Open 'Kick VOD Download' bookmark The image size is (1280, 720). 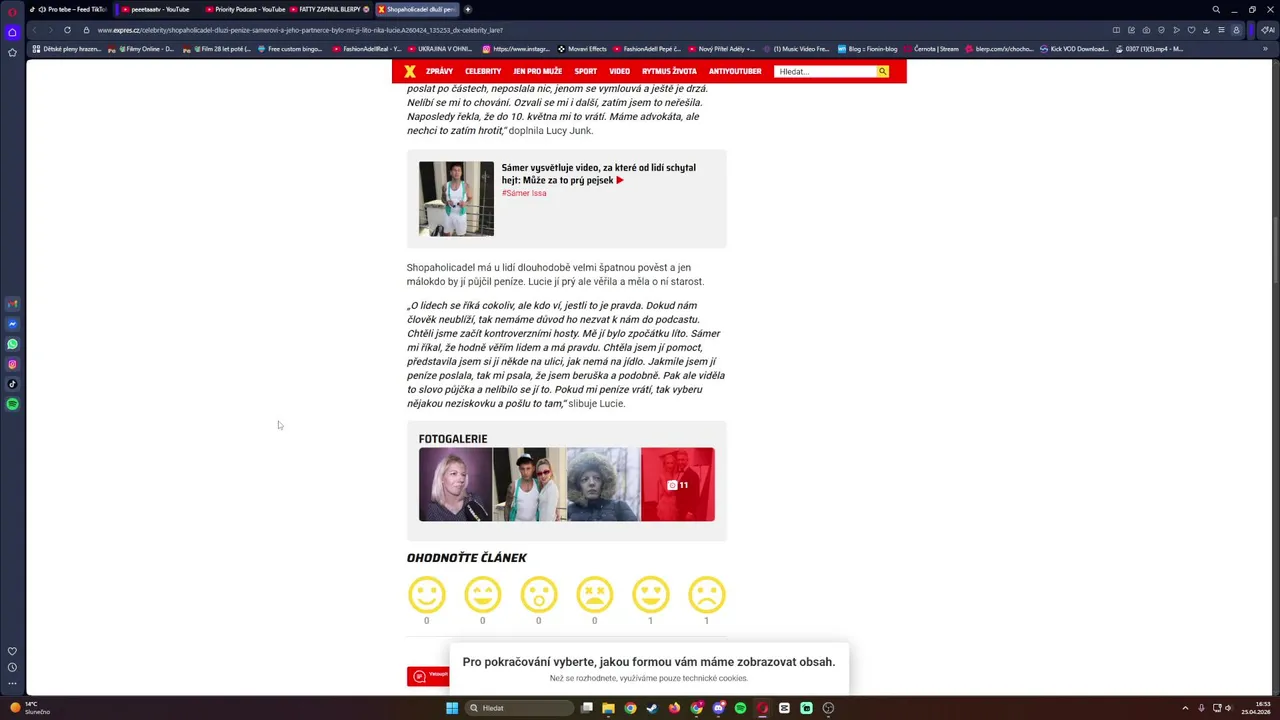click(x=1074, y=48)
